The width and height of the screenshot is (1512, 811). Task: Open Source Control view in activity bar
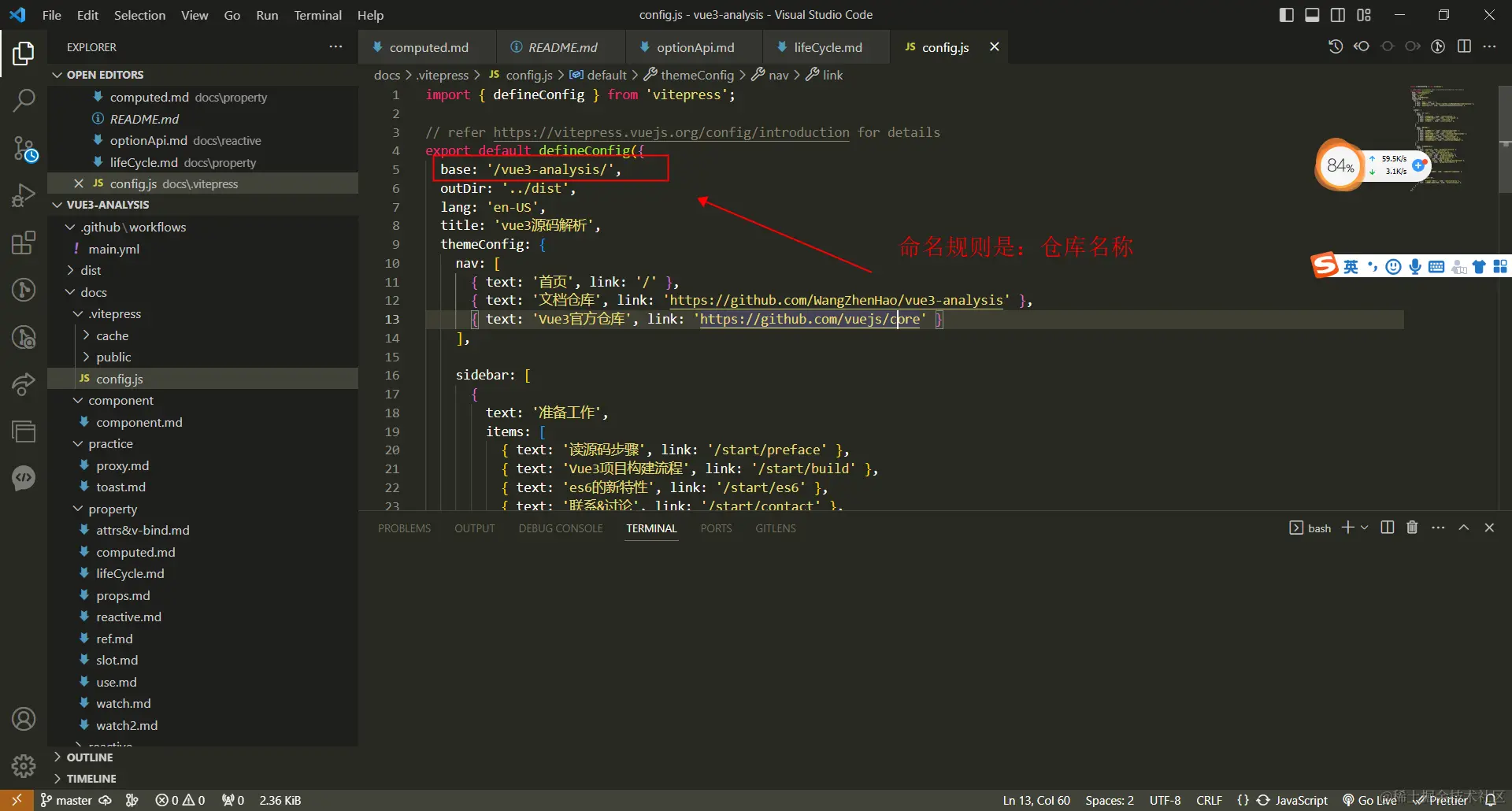(24, 148)
